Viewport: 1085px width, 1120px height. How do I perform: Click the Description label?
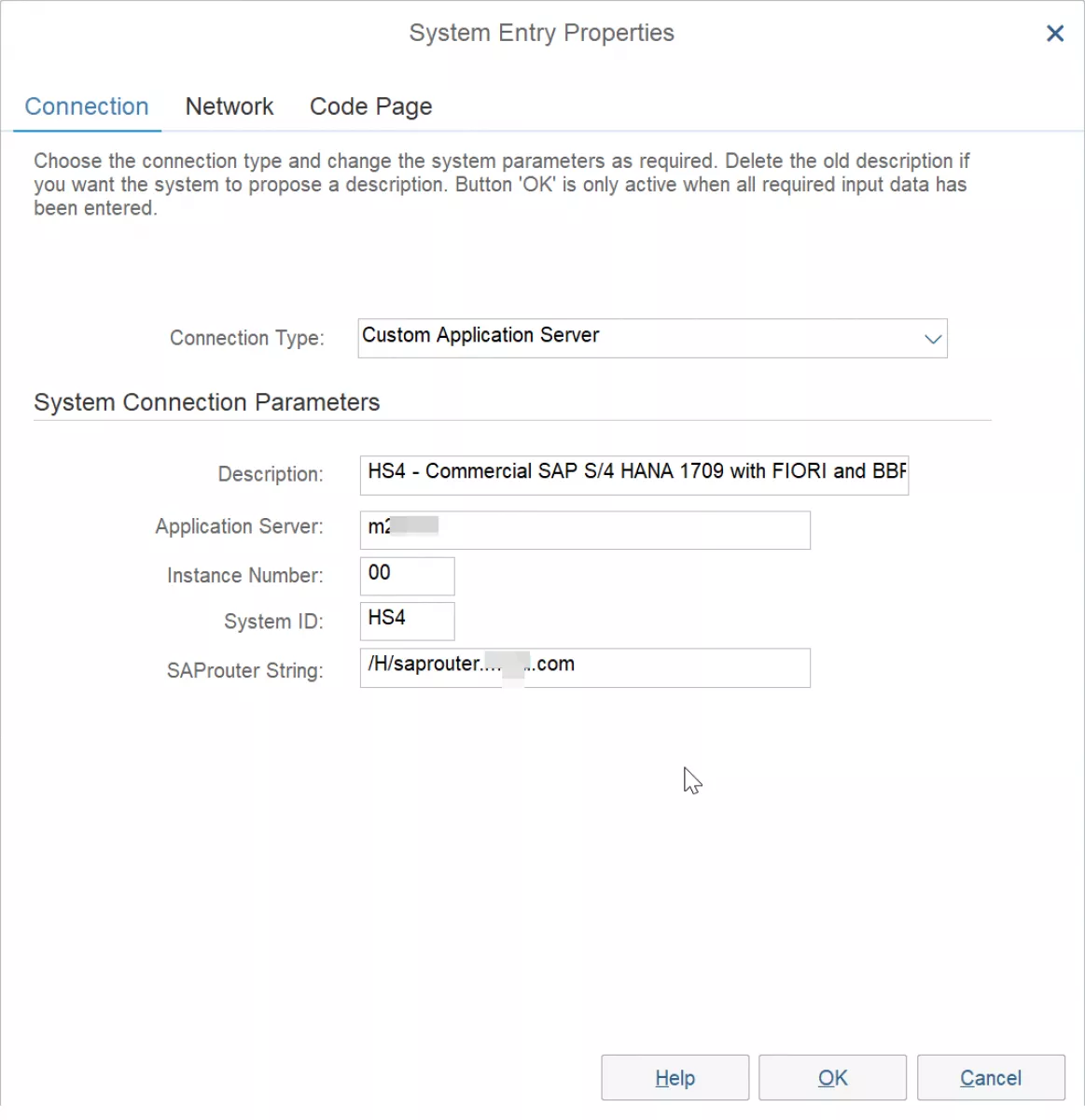pos(271,474)
